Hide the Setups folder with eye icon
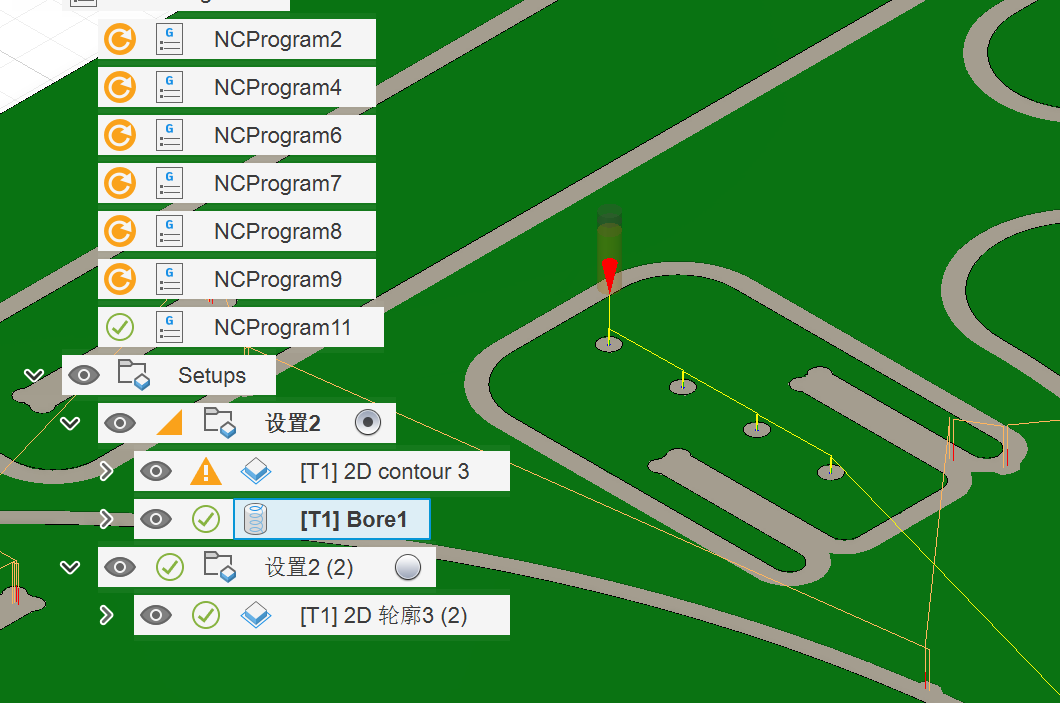Viewport: 1060px width, 703px height. tap(84, 376)
